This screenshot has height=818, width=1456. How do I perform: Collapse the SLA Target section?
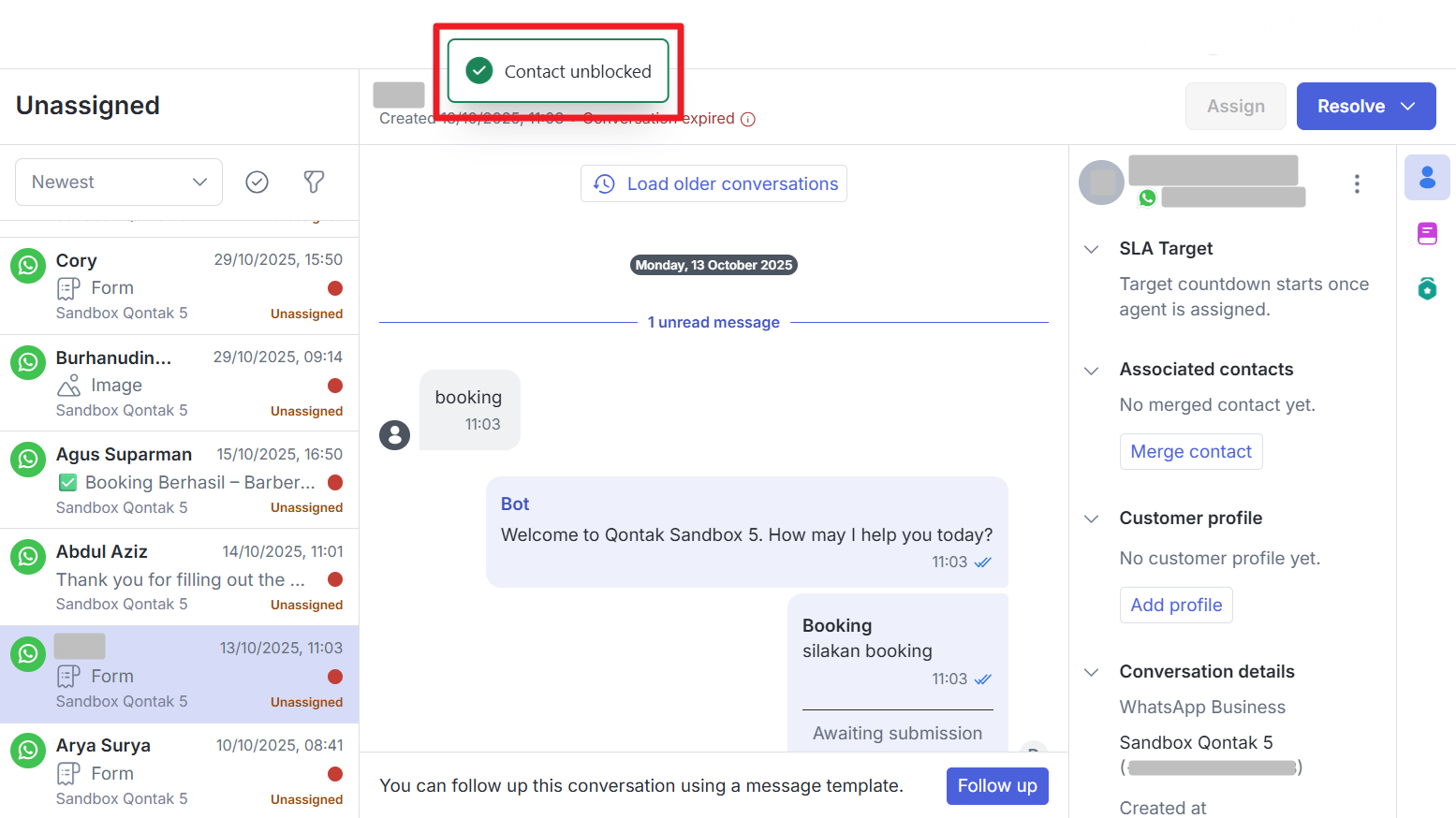click(1091, 249)
